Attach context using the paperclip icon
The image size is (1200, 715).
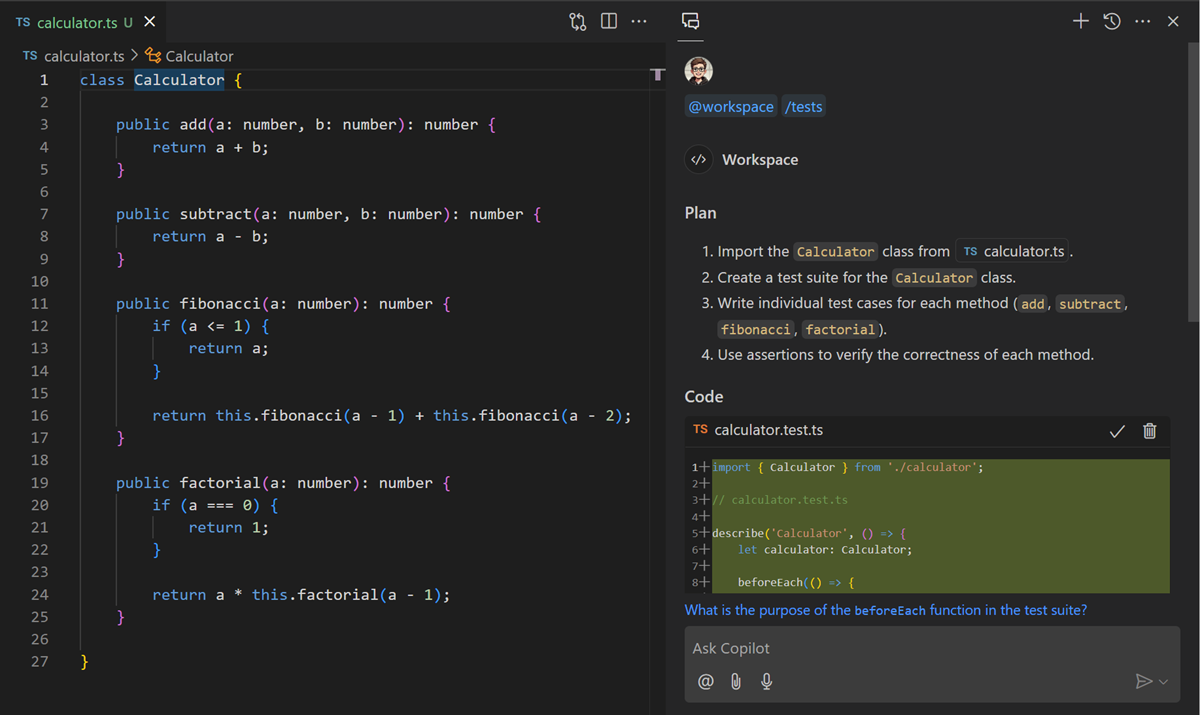click(736, 681)
